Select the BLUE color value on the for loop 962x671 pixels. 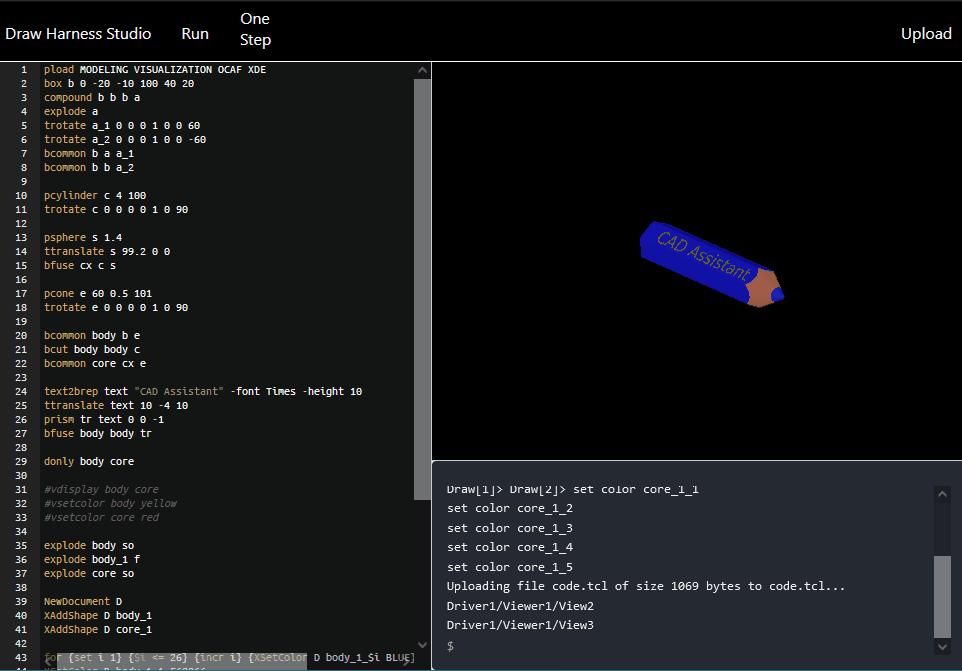(x=396, y=657)
